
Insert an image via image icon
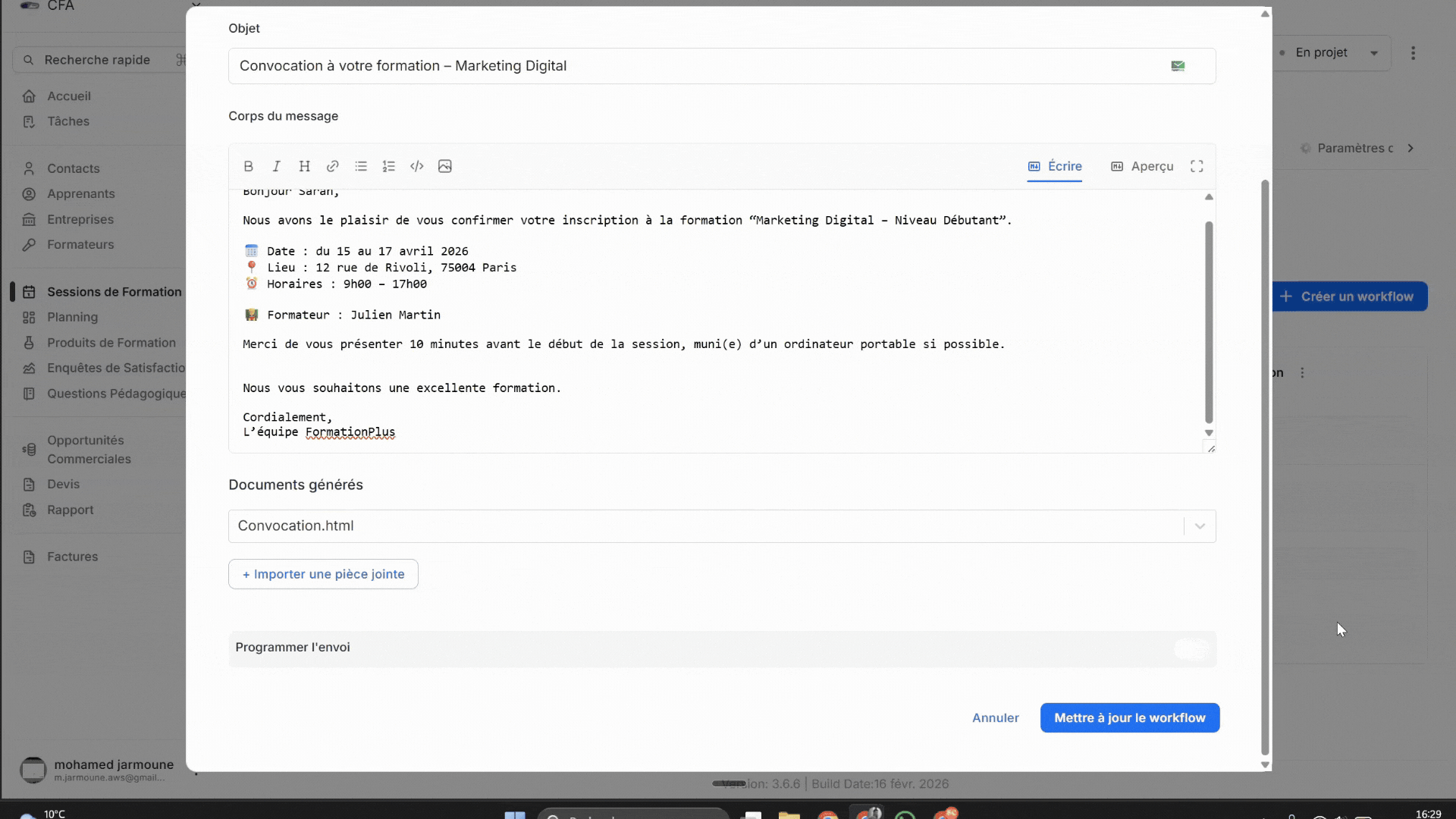click(445, 166)
